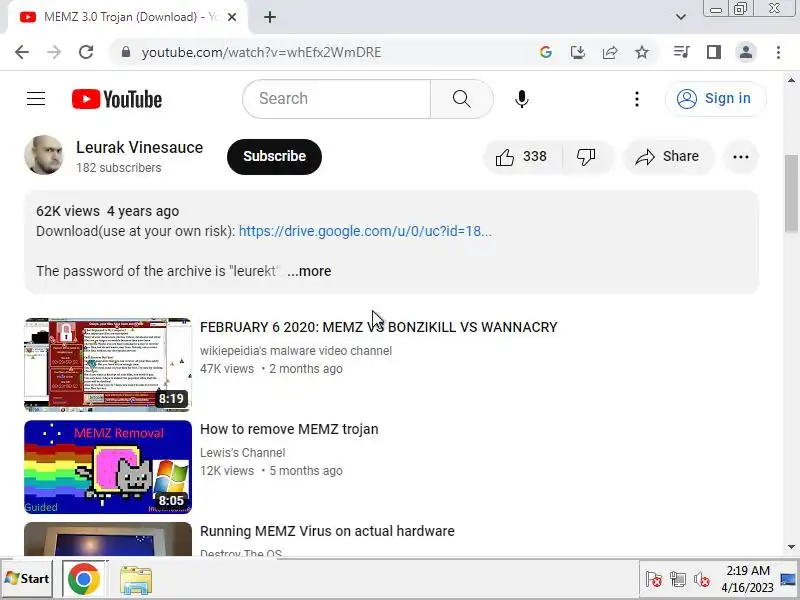Expand the tab search chevron
Image resolution: width=800 pixels, height=600 pixels.
[681, 17]
